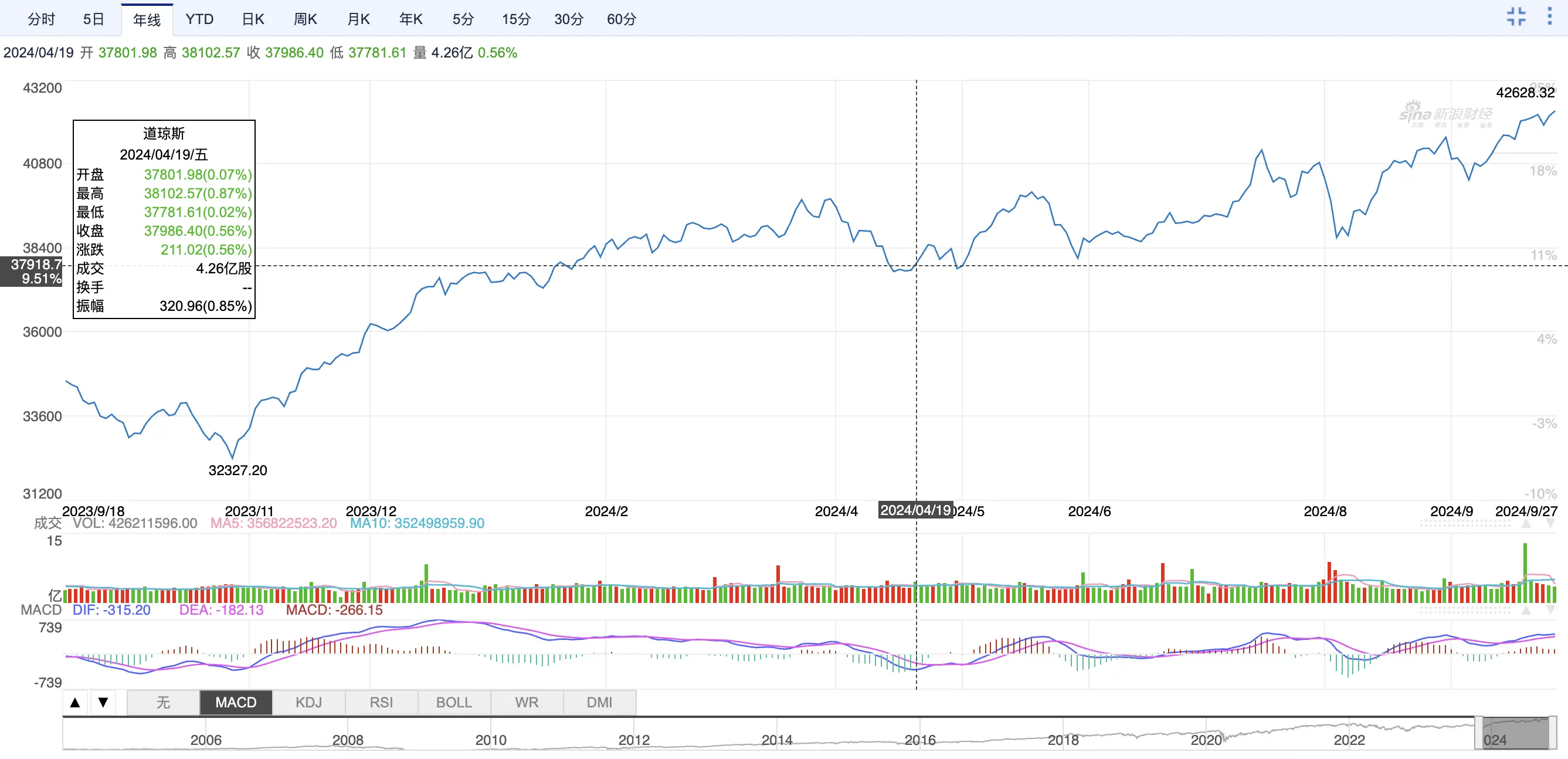The height and width of the screenshot is (759, 1568).
Task: Switch to the 日K chart tab
Action: [253, 19]
